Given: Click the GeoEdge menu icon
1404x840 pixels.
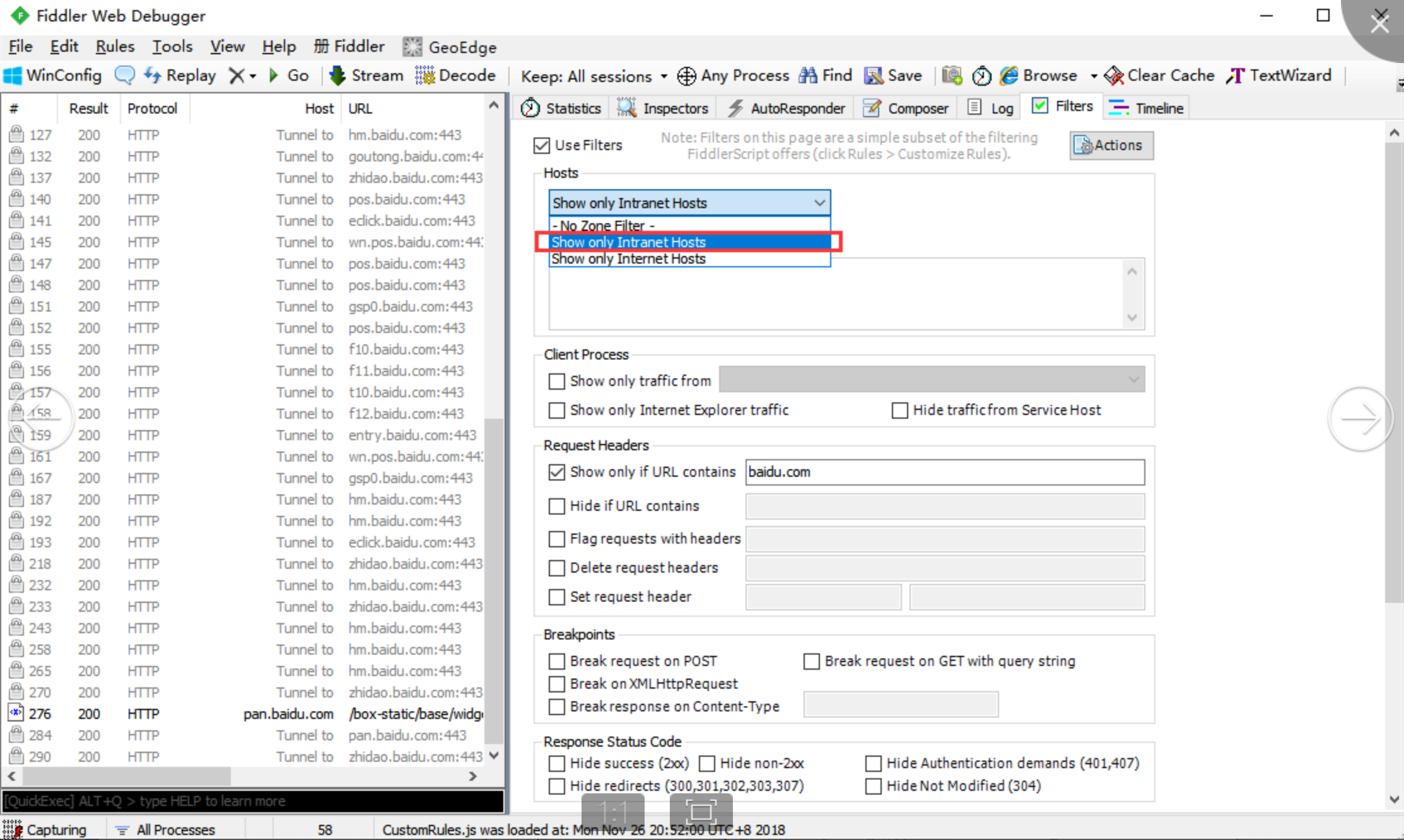Looking at the screenshot, I should 412,47.
